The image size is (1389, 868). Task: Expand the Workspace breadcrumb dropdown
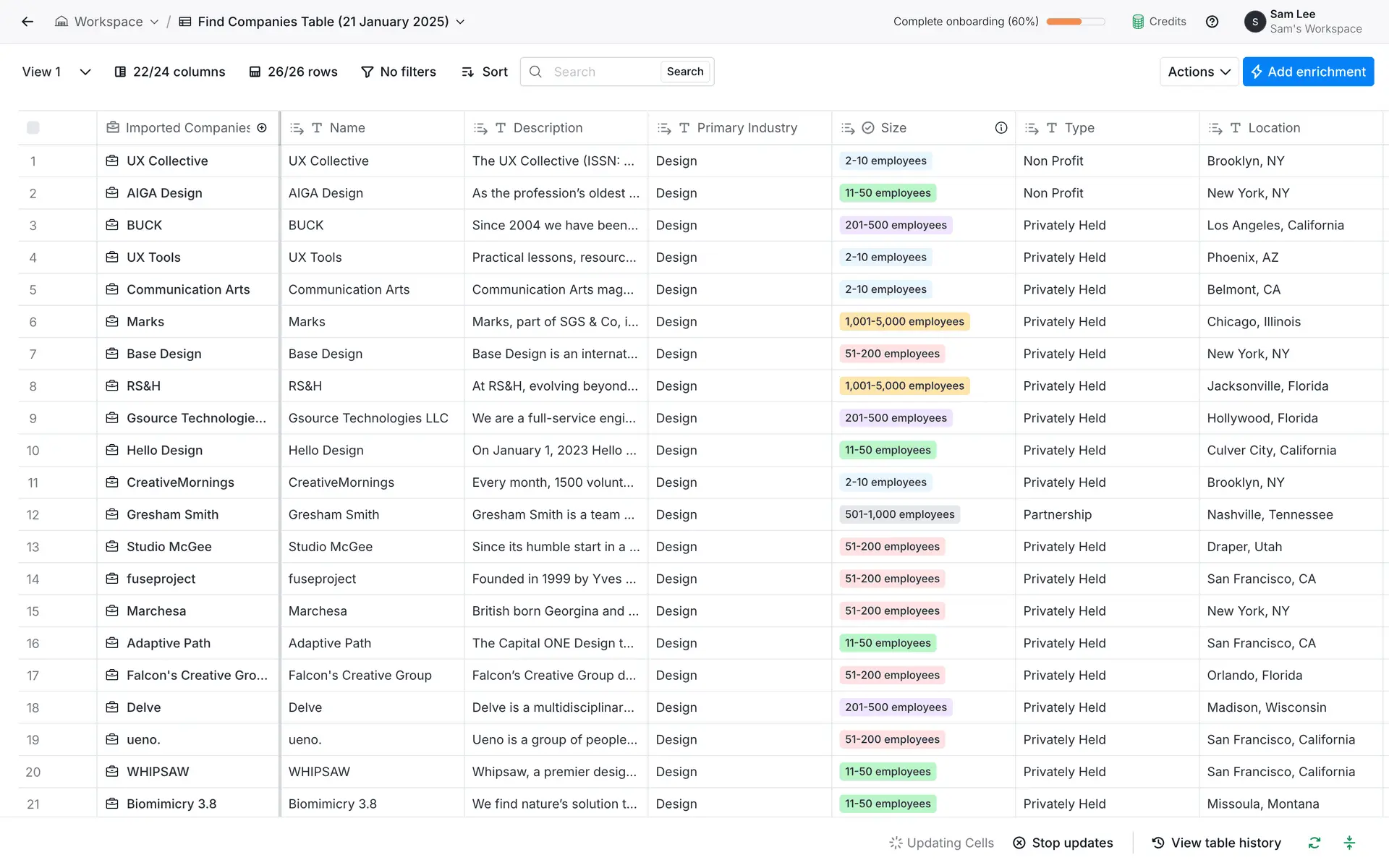point(154,22)
